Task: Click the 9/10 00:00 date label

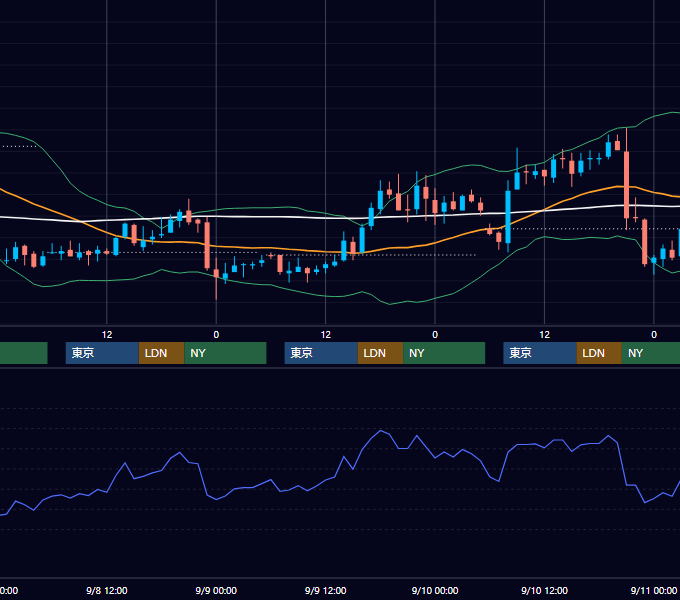Action: click(x=435, y=591)
